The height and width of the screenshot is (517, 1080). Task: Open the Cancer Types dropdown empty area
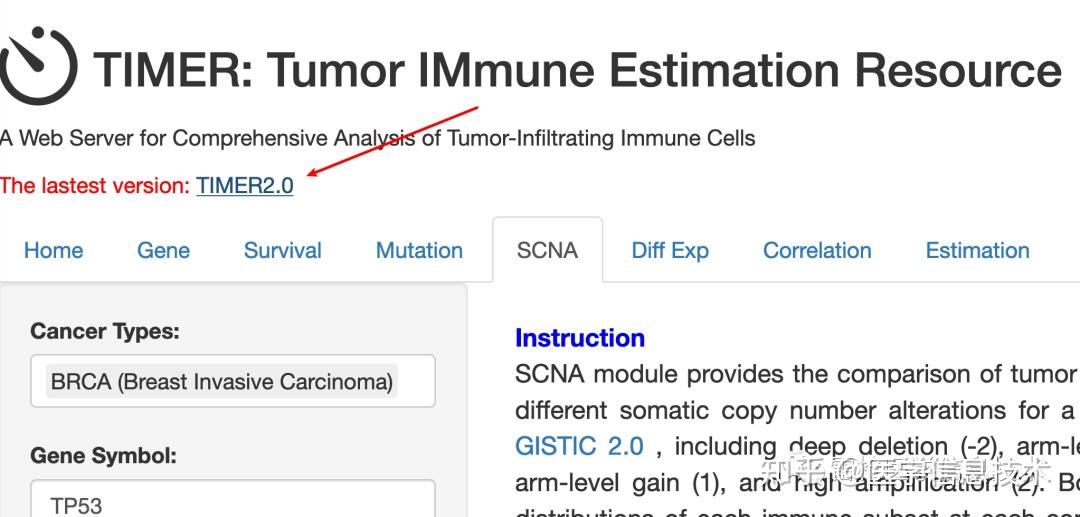[x=416, y=382]
